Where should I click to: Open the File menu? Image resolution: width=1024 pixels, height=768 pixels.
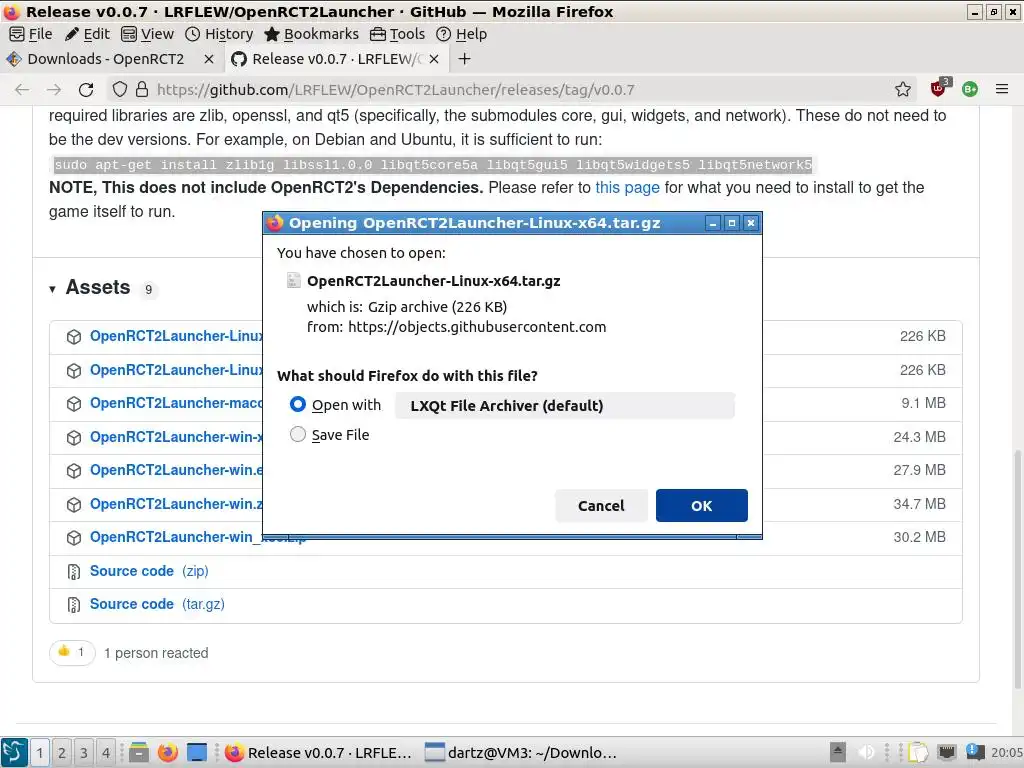click(x=31, y=34)
